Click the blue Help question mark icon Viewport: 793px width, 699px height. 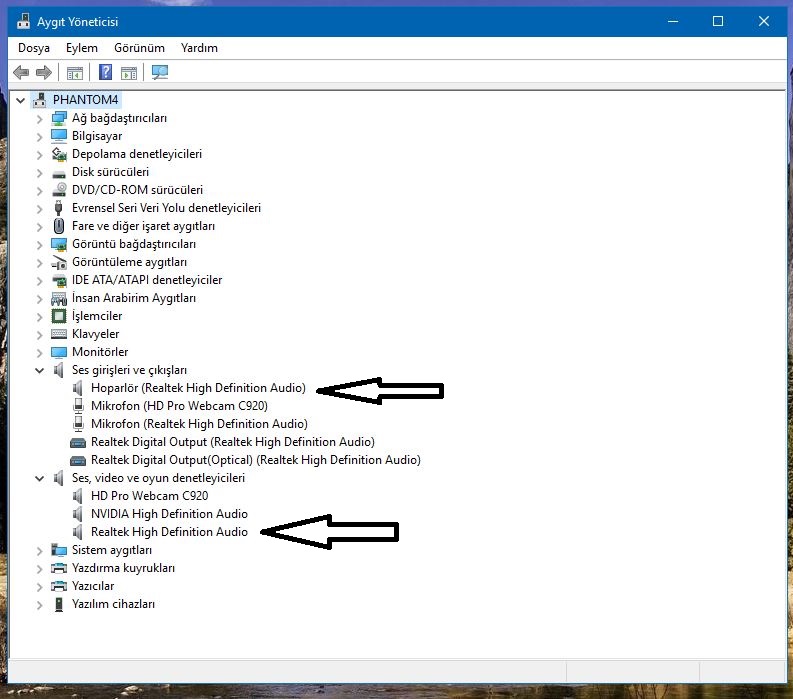point(105,72)
